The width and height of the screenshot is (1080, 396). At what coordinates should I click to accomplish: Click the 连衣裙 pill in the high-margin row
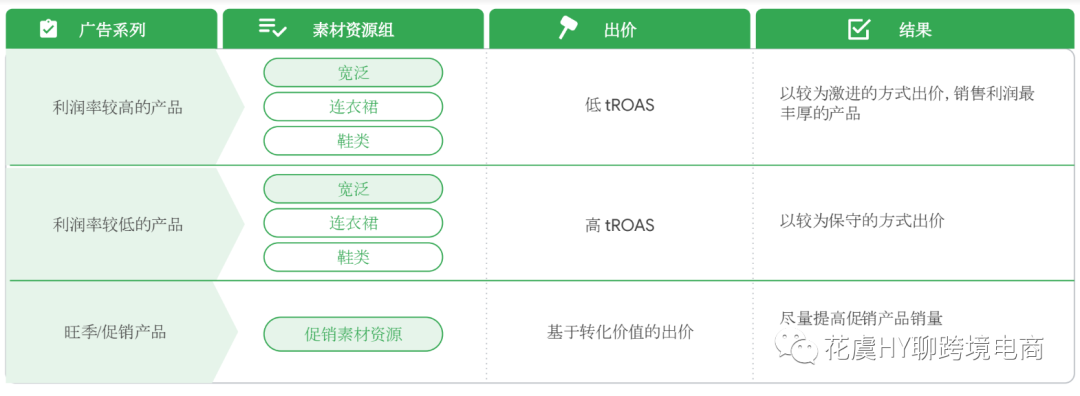[353, 107]
